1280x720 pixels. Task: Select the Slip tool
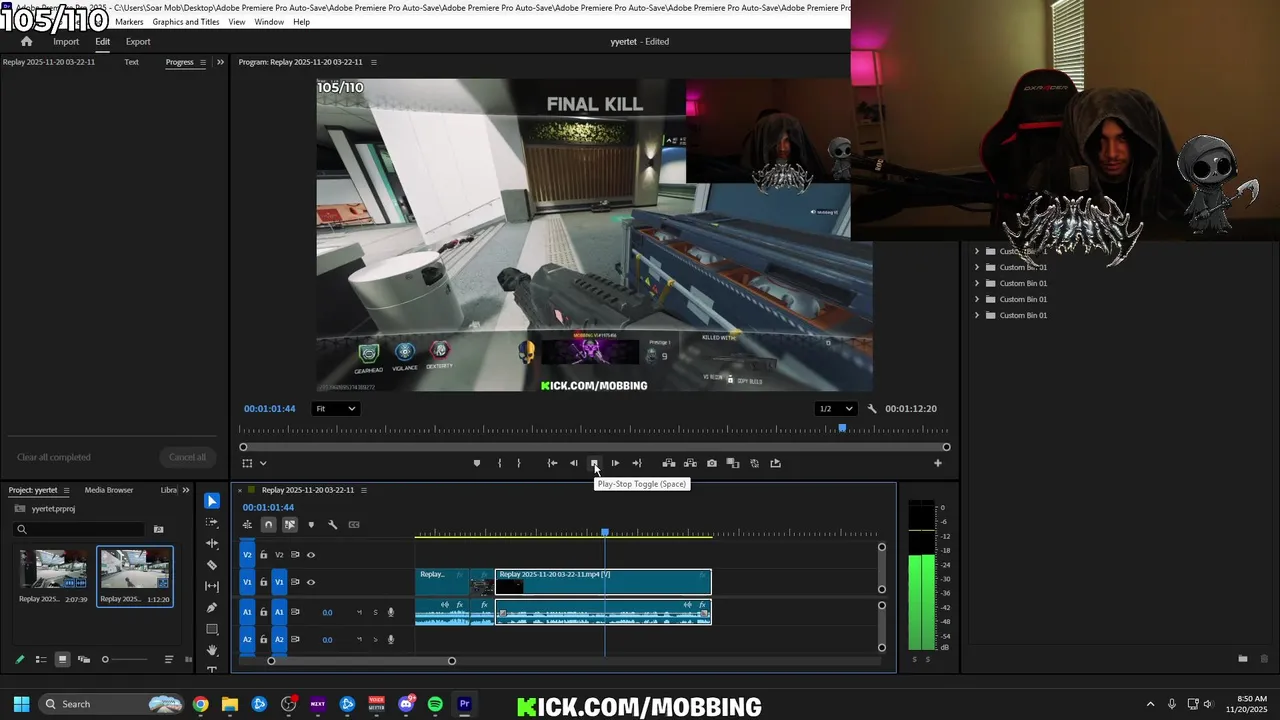click(x=212, y=586)
